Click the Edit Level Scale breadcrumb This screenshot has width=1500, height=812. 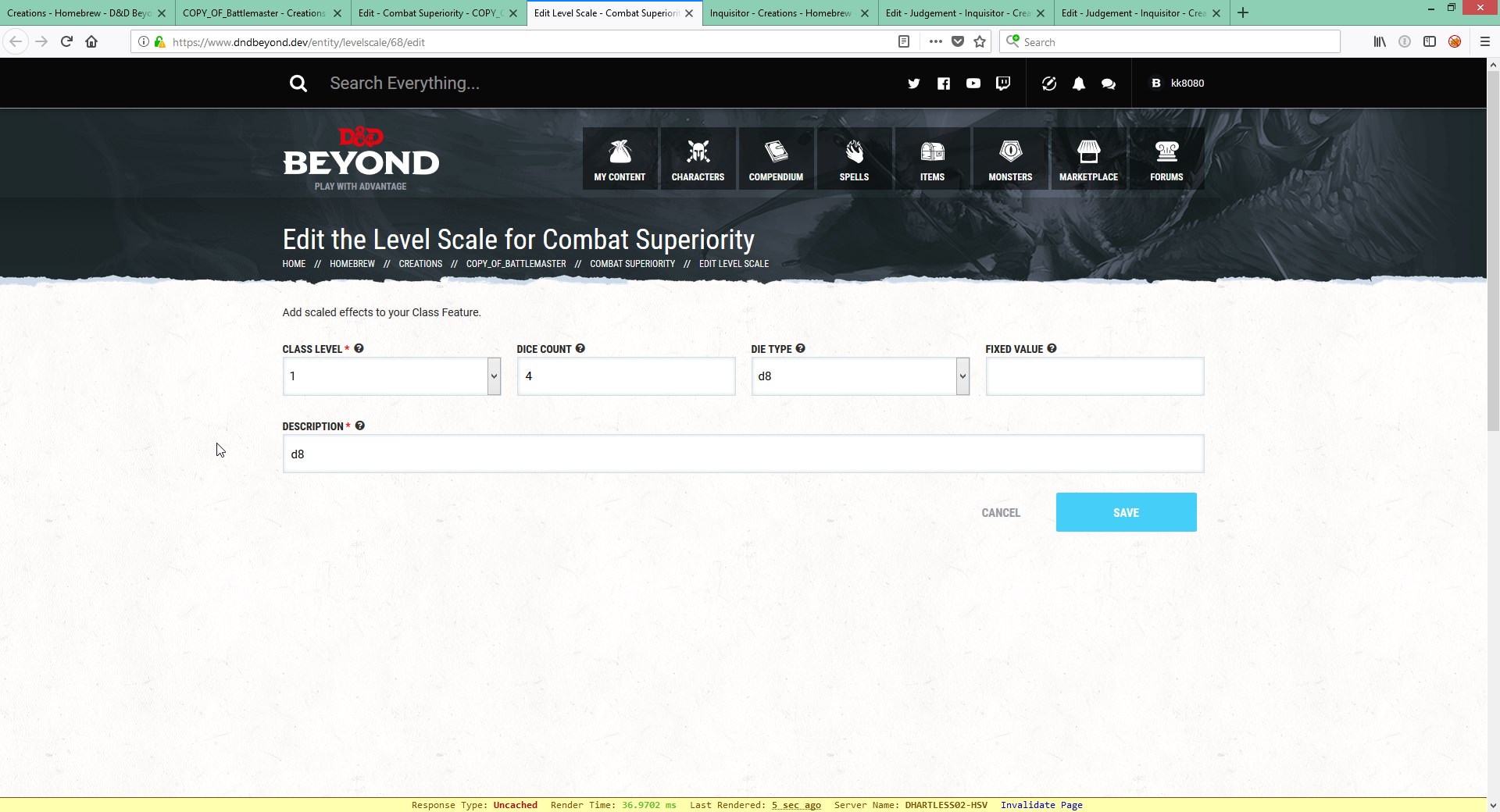pos(734,264)
